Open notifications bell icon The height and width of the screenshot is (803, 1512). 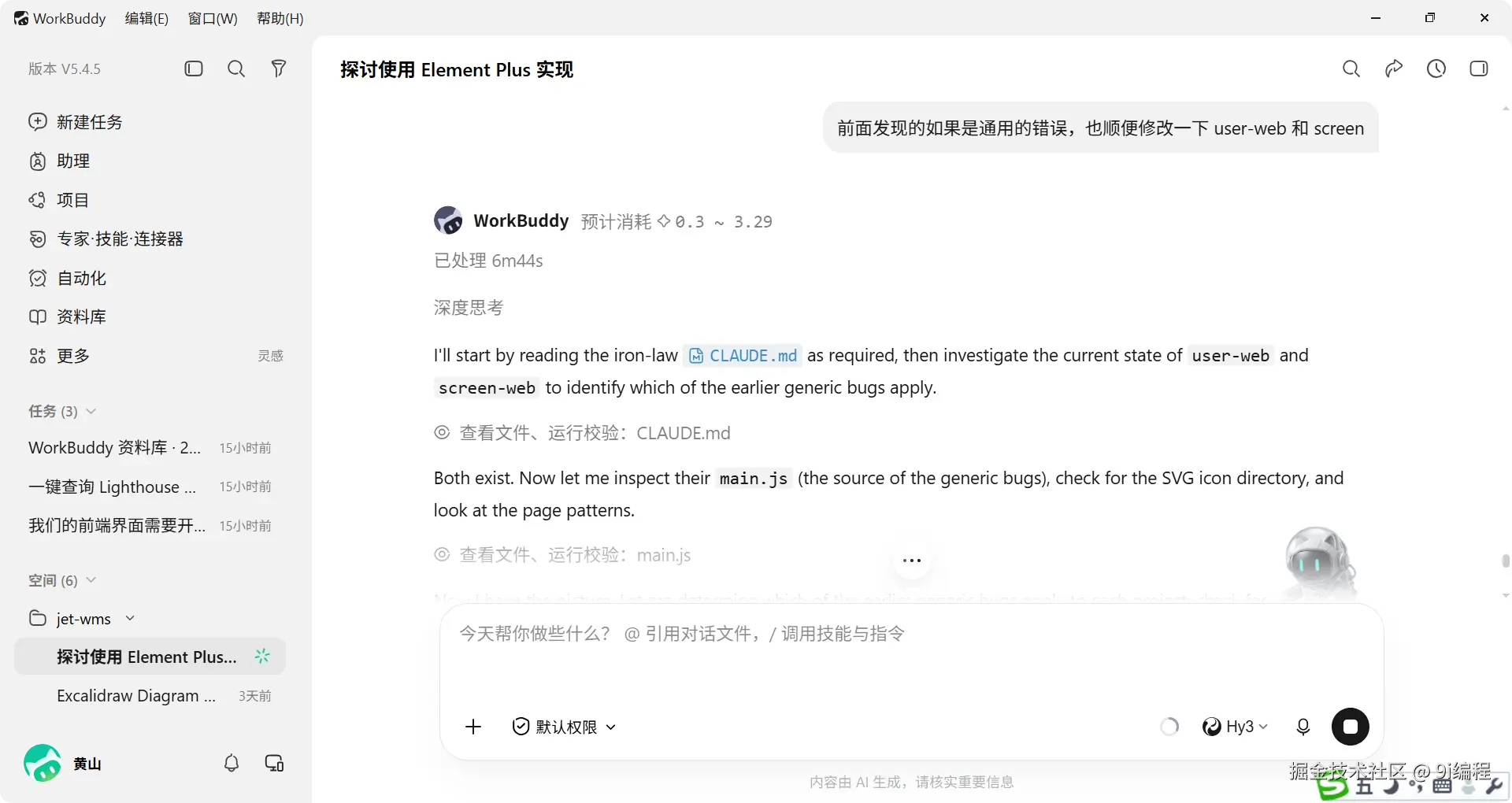pyautogui.click(x=232, y=763)
